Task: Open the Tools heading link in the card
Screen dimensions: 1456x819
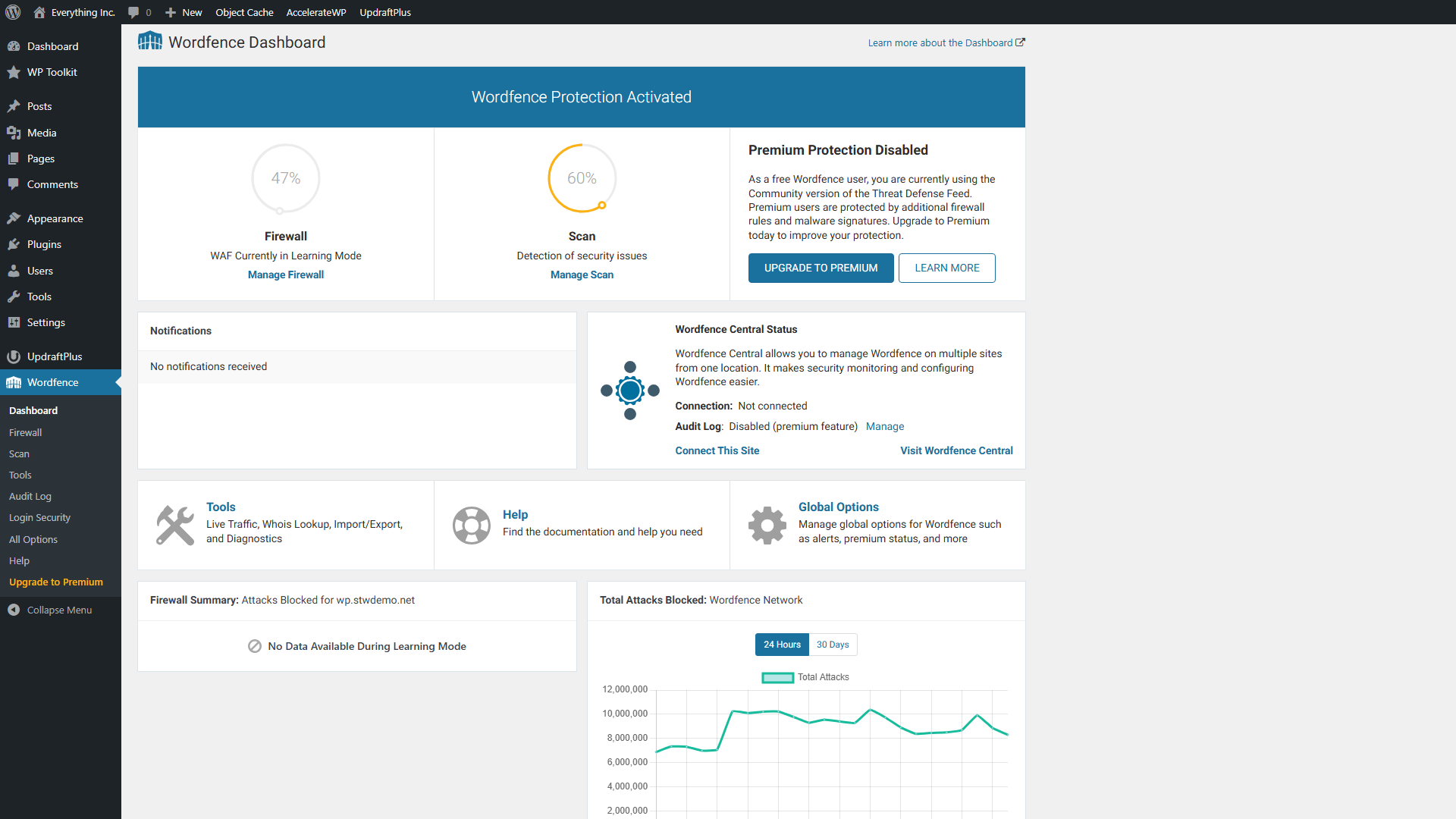Action: tap(221, 507)
